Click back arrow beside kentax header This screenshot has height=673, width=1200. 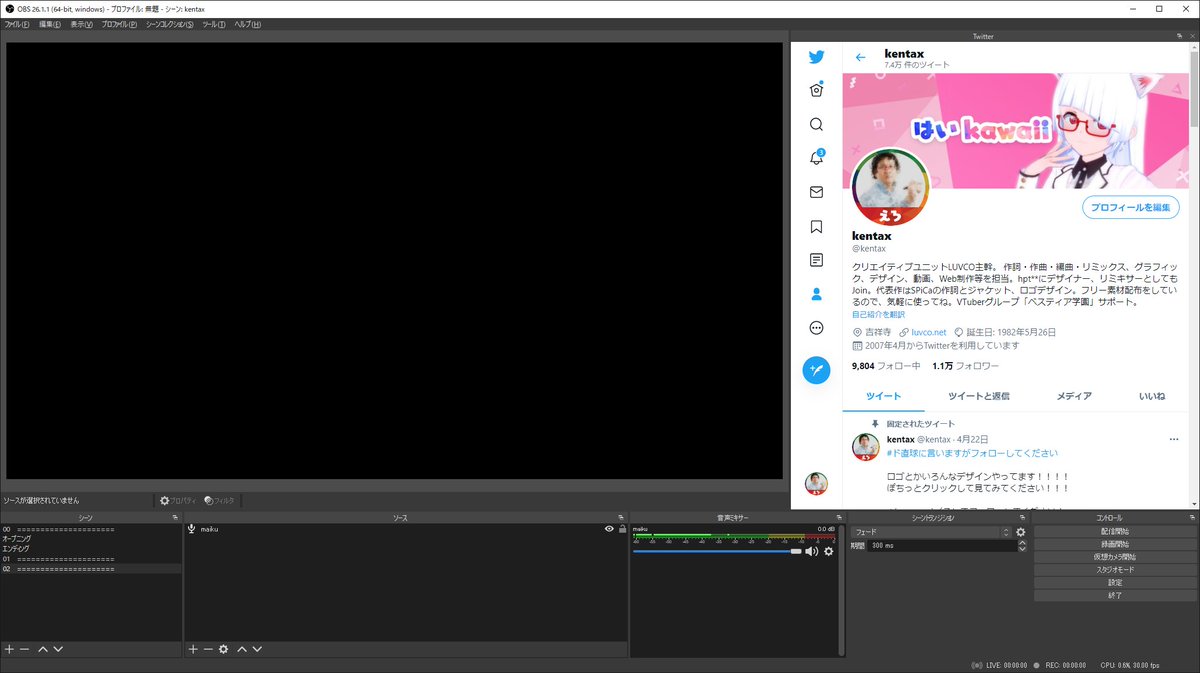click(x=861, y=57)
